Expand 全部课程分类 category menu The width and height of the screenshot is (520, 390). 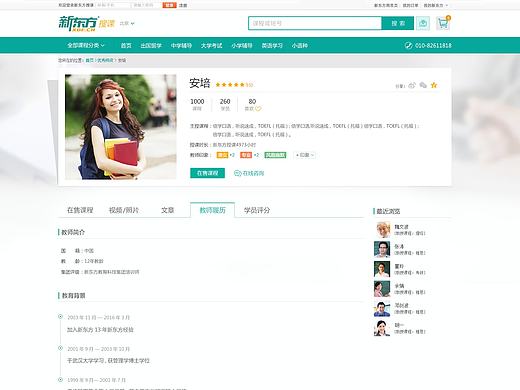(x=86, y=45)
